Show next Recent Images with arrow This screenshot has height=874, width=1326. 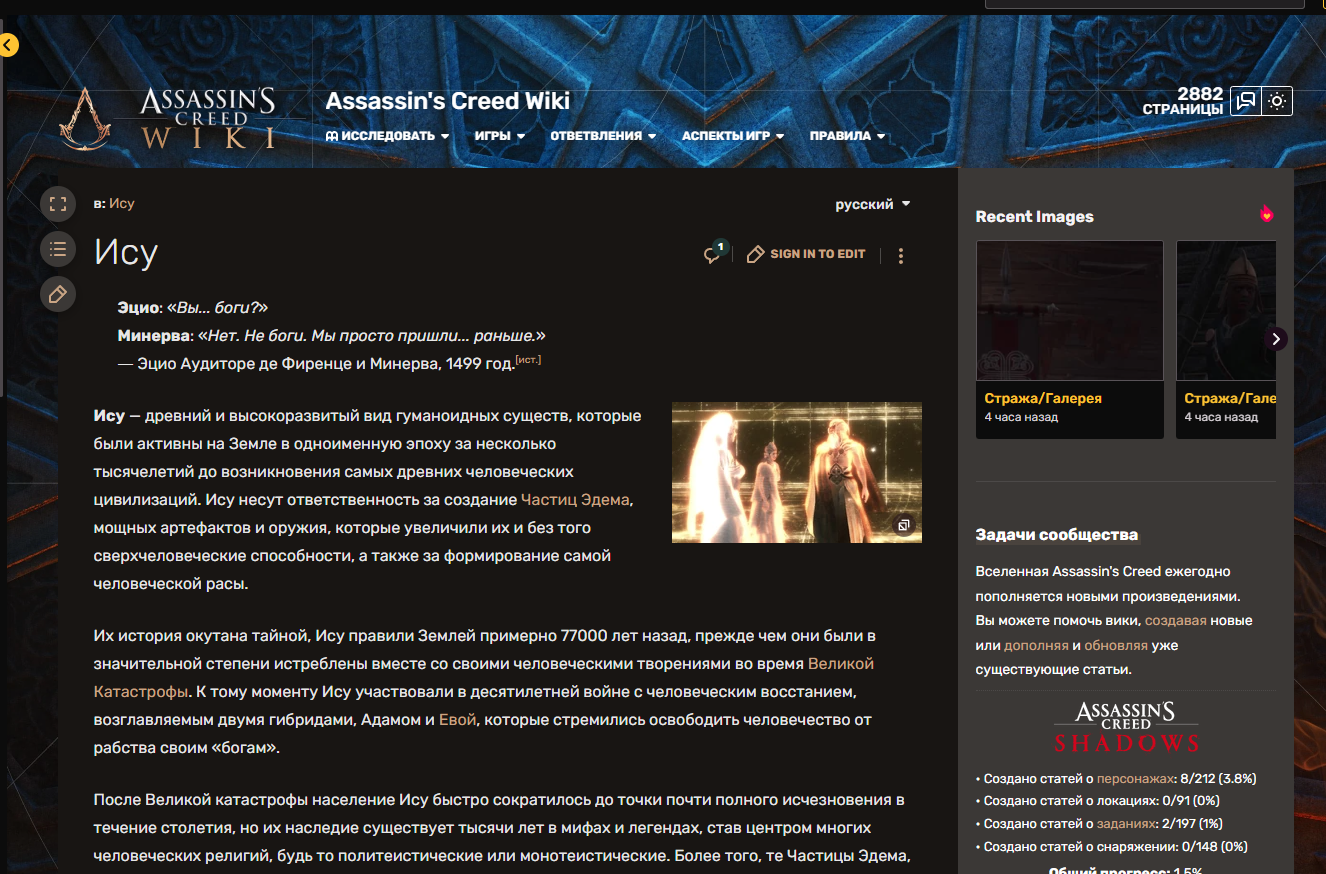coord(1275,339)
